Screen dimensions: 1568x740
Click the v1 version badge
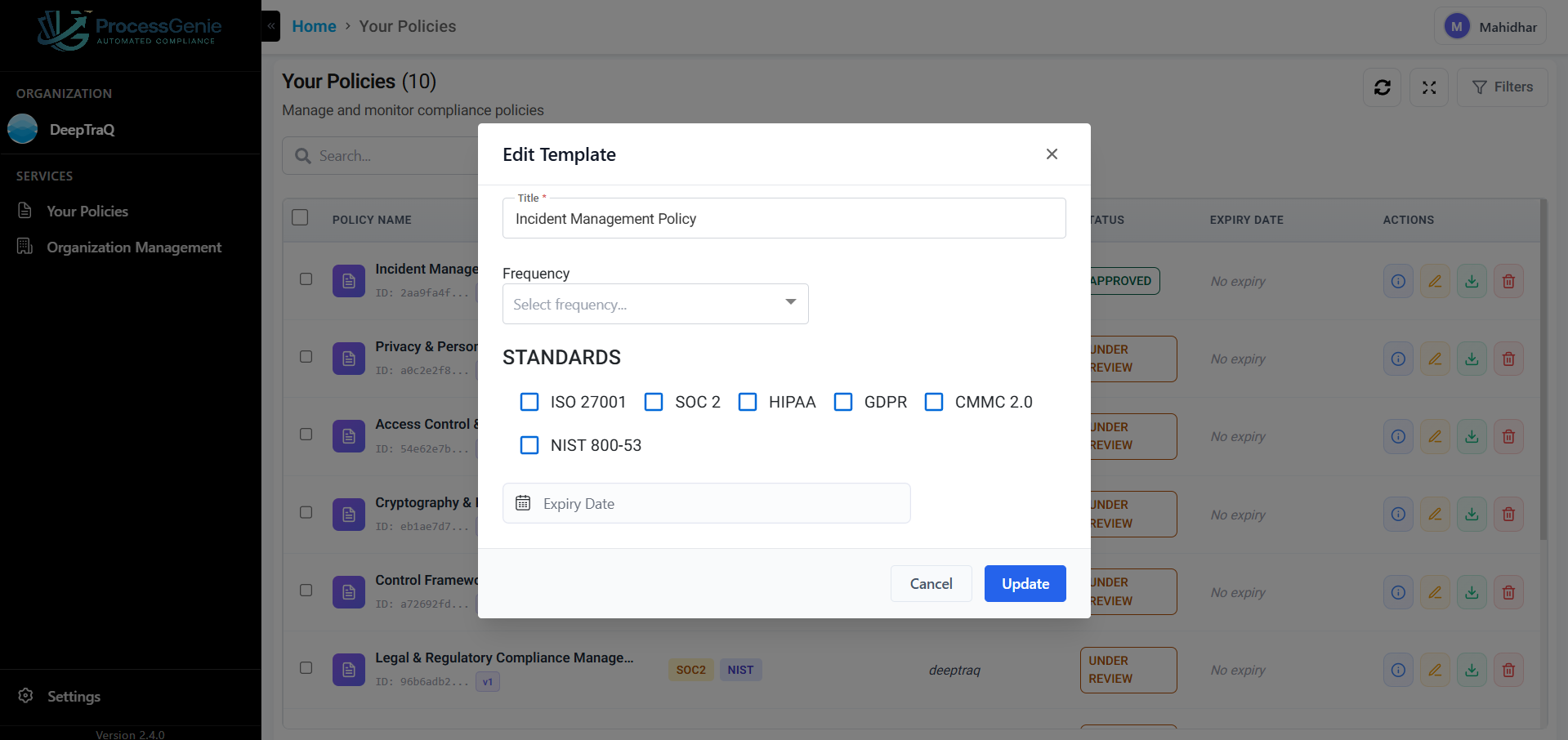pos(488,681)
